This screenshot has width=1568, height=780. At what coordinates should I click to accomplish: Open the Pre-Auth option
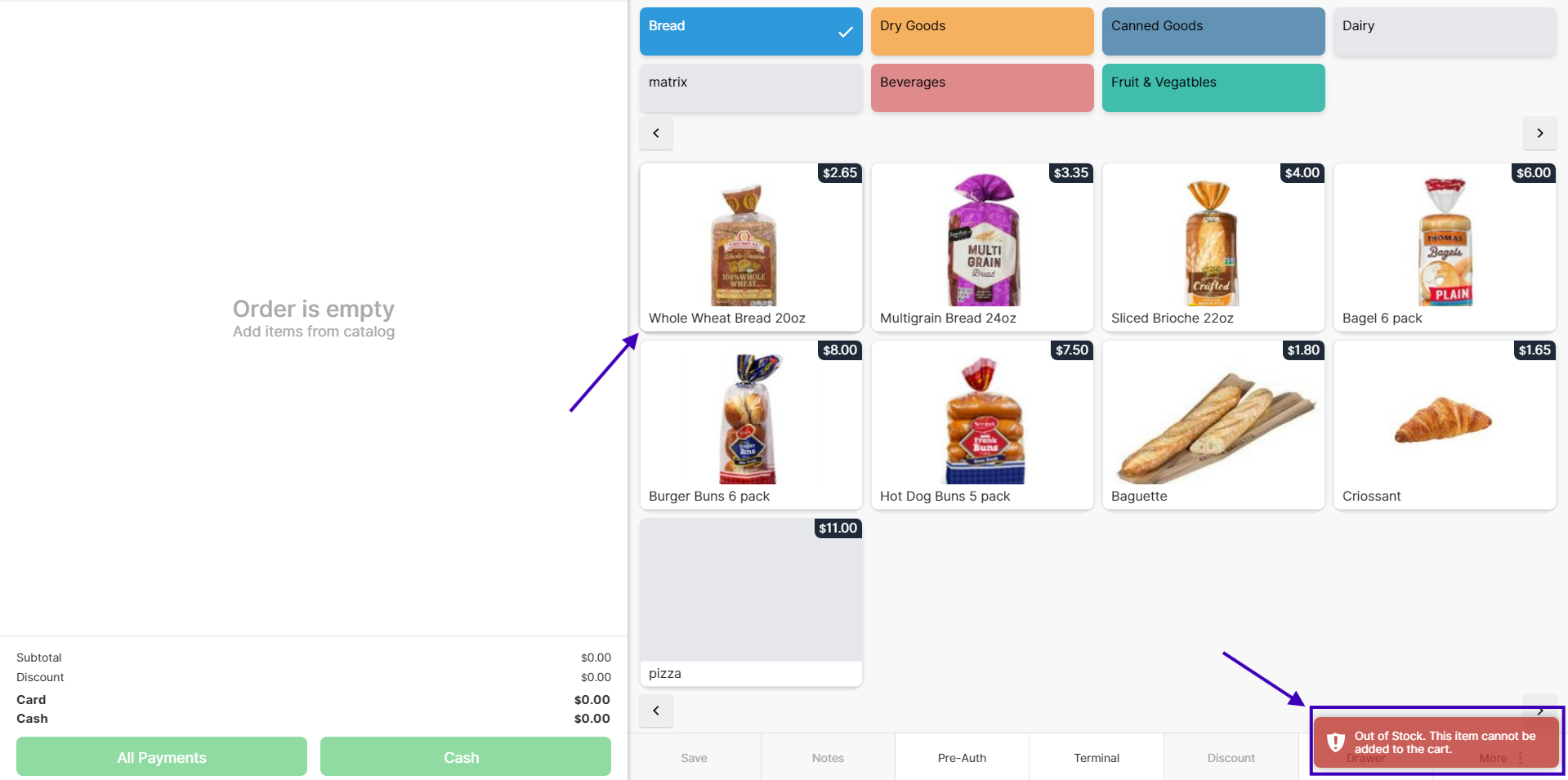[x=962, y=758]
